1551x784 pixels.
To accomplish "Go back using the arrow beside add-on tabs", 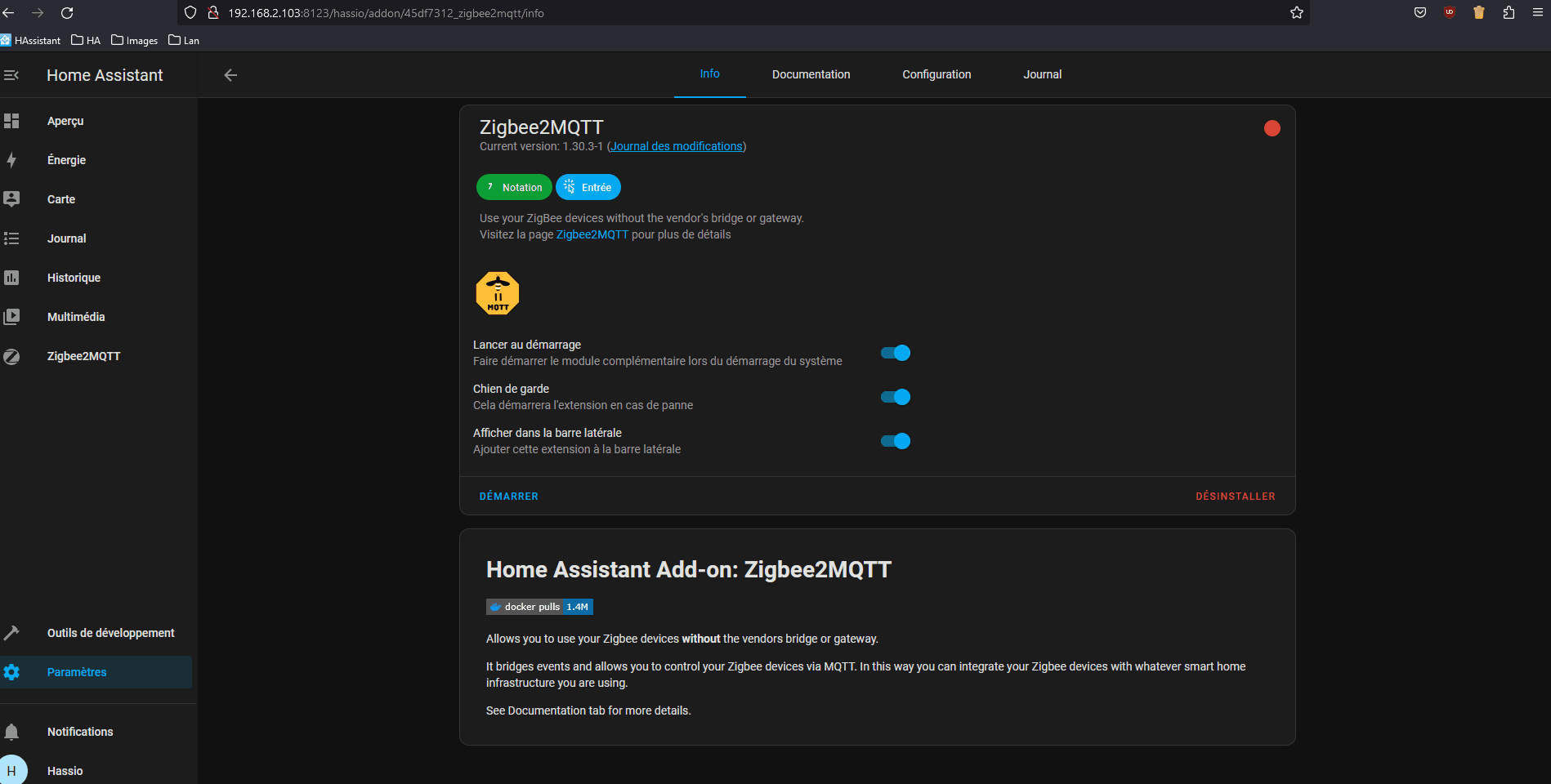I will (230, 75).
